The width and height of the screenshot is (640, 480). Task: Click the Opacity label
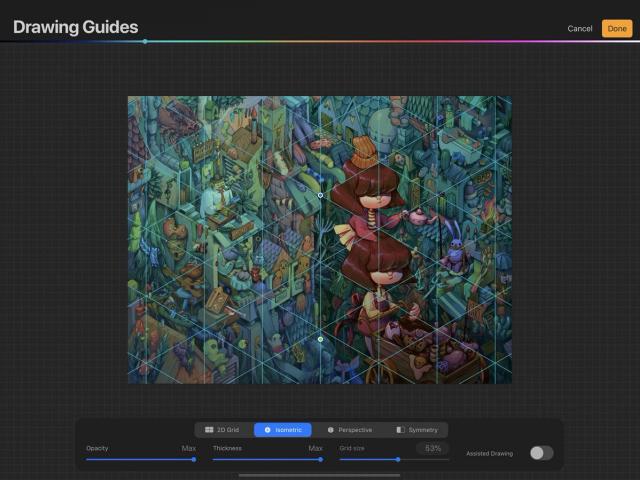97,448
